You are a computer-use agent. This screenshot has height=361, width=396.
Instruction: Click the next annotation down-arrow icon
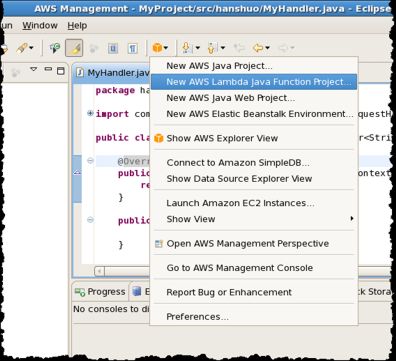click(x=186, y=48)
